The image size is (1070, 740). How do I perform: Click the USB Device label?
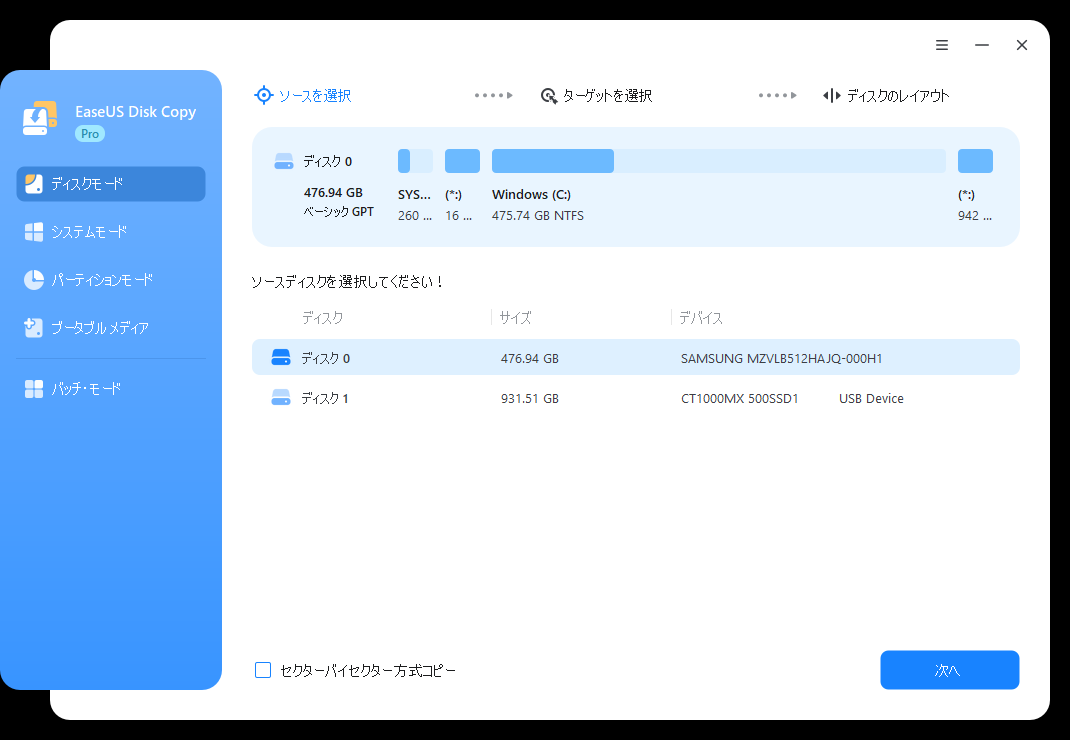871,399
